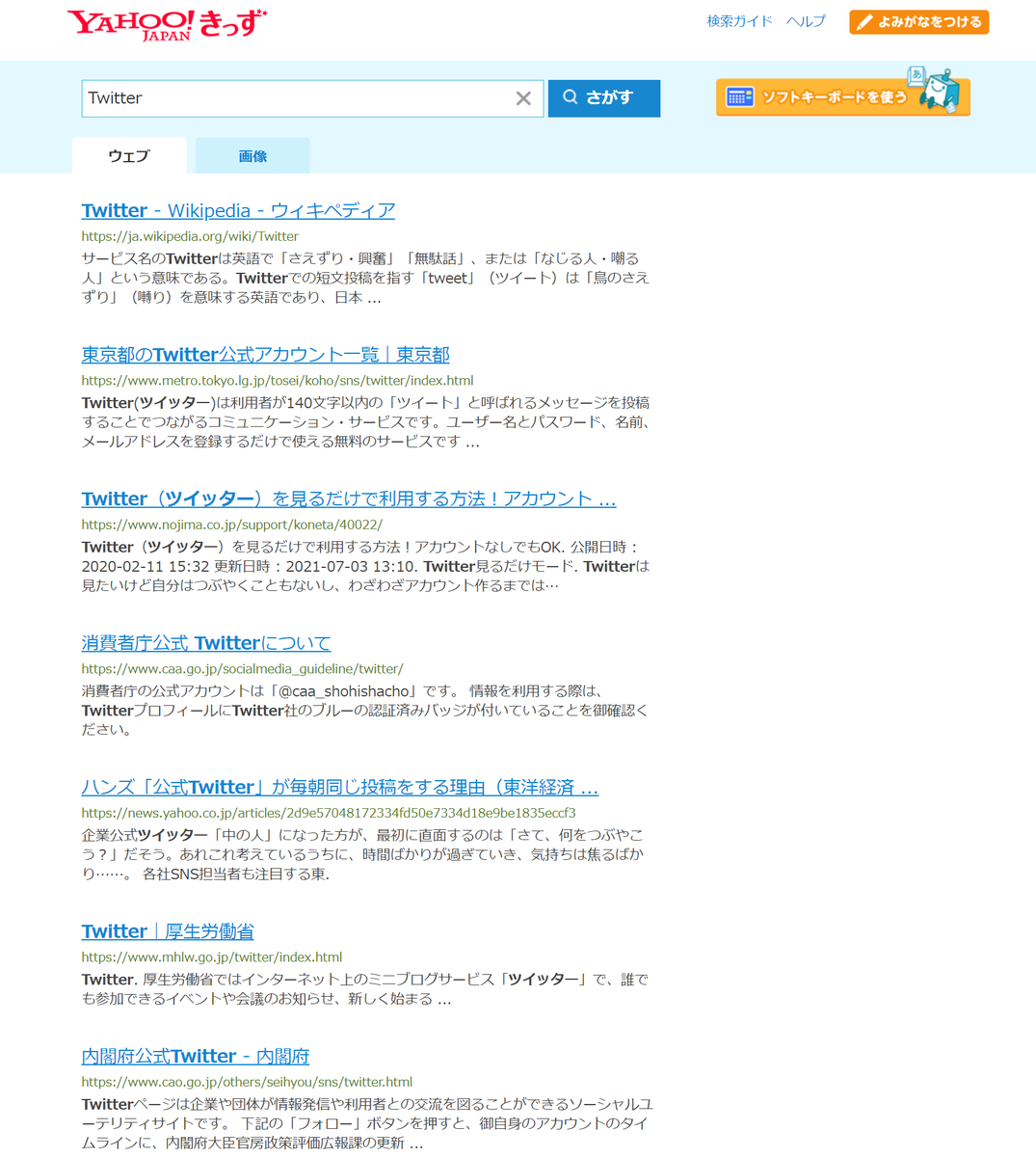This screenshot has width=1036, height=1157.
Task: Open the Twitter(ツイッター)を見るだけで利用する方法 result
Action: click(348, 498)
